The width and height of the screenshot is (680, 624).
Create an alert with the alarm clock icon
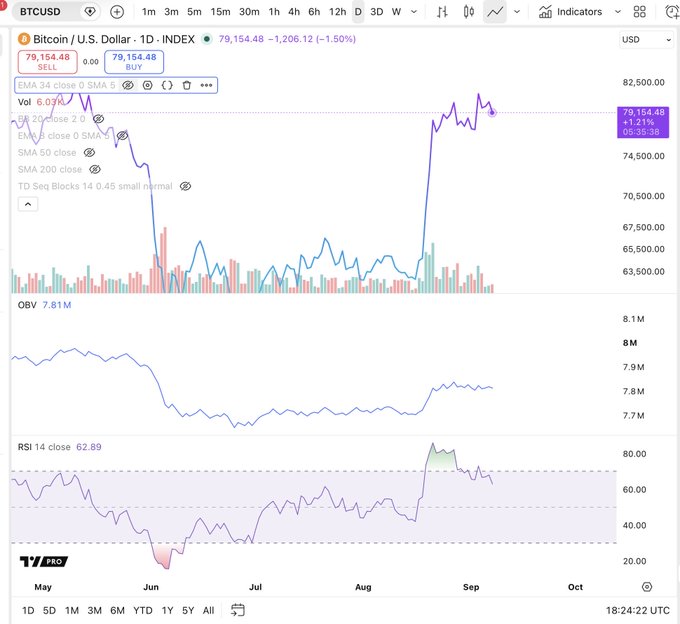coord(672,12)
